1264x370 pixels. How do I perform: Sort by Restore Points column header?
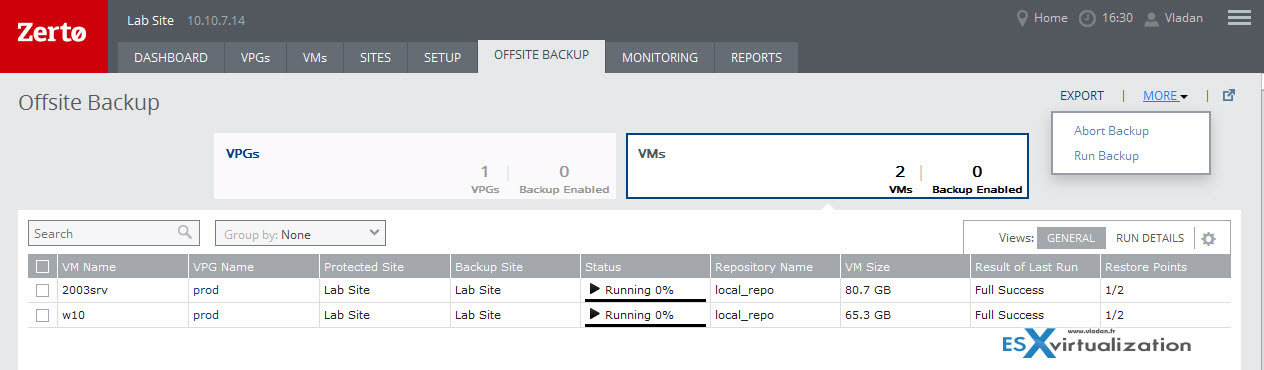[1166, 267]
